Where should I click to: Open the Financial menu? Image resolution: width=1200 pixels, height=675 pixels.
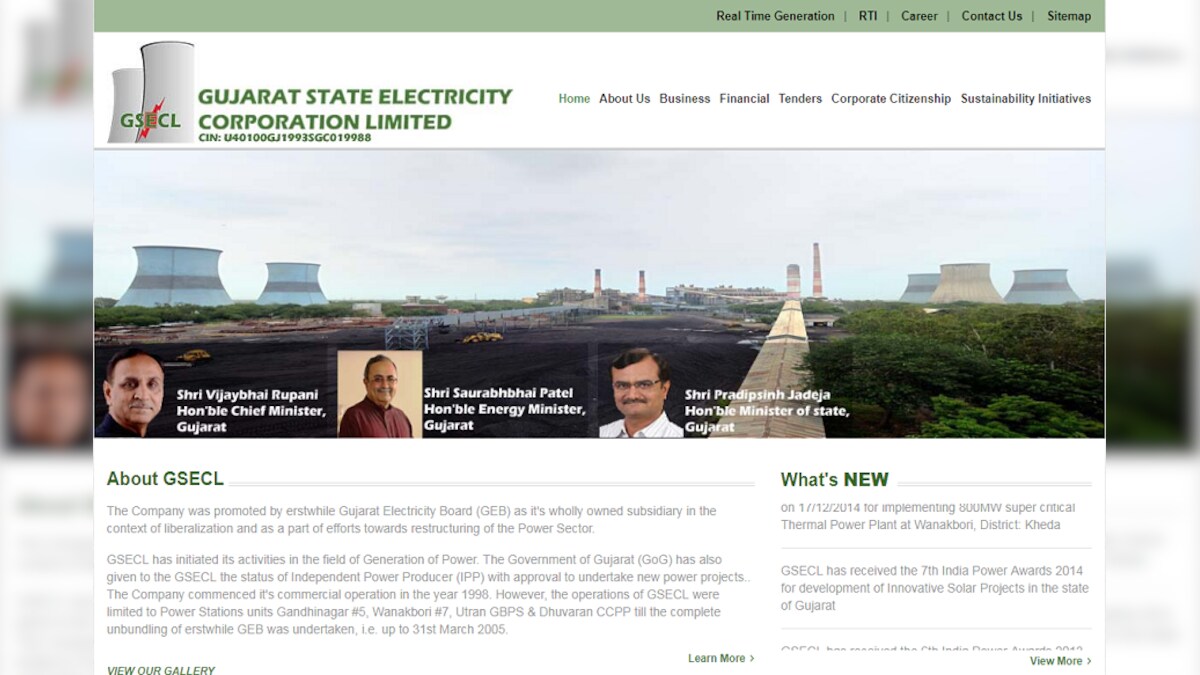tap(744, 99)
